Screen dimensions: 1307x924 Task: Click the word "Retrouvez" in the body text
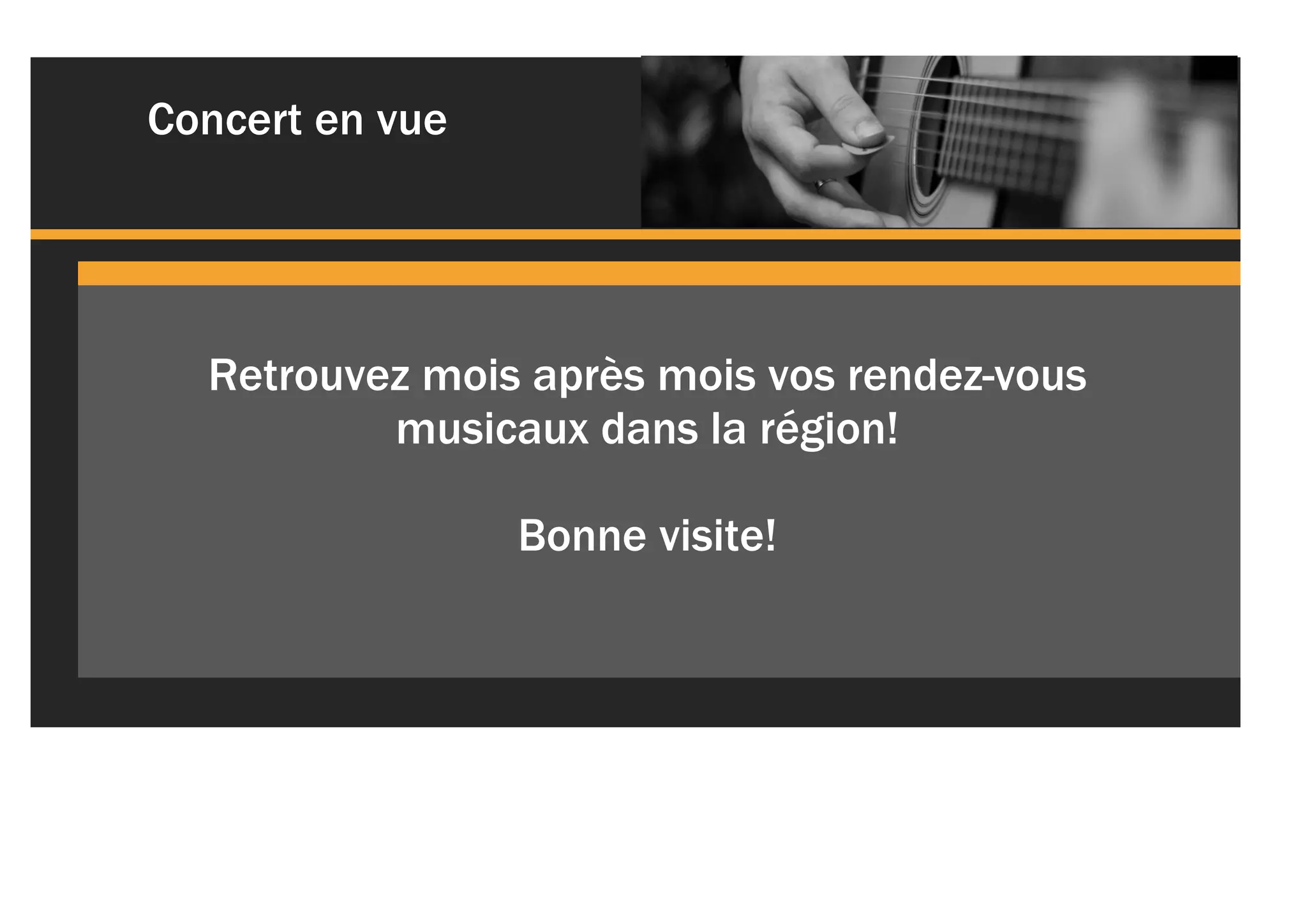pos(309,376)
